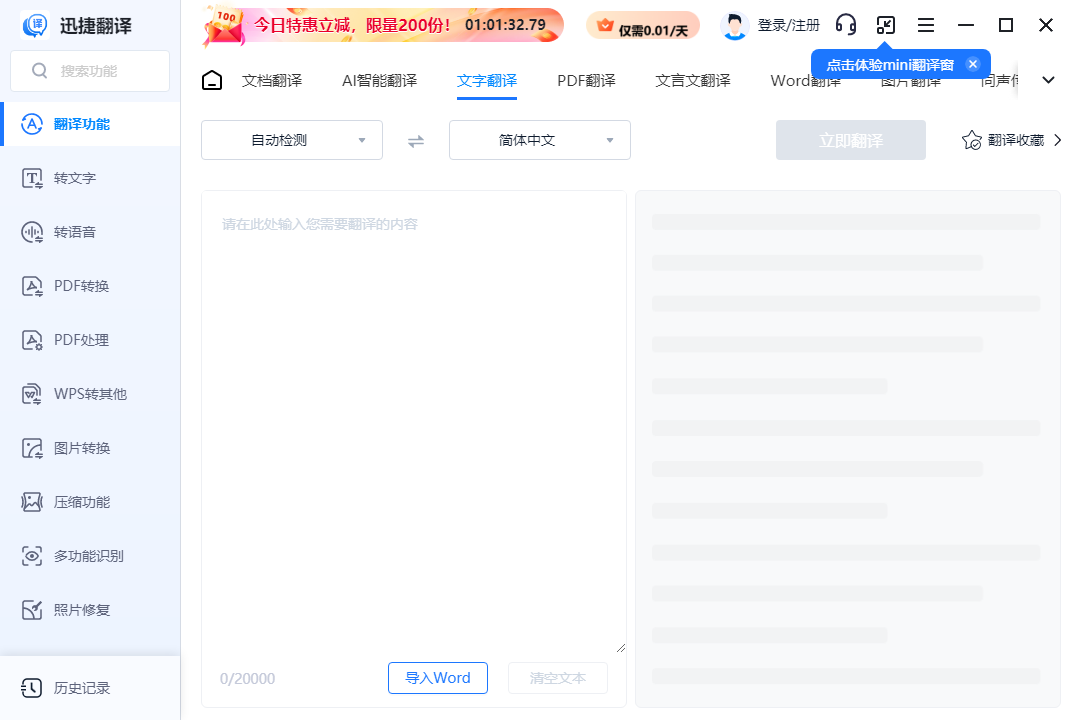Screen dimensions: 1080x720
Task: Open customer service headset icon
Action: click(x=846, y=25)
